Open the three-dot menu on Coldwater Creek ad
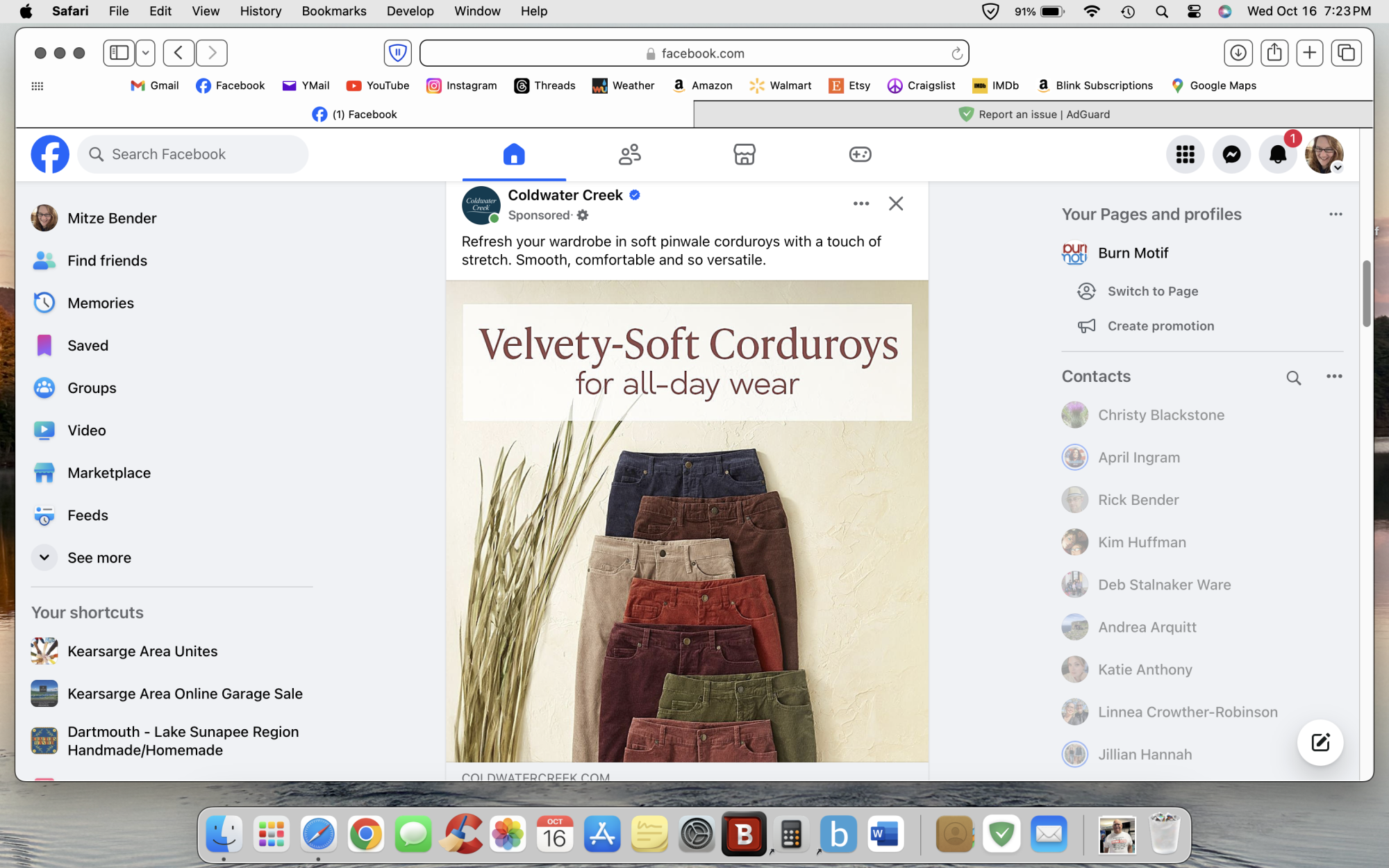The height and width of the screenshot is (868, 1389). point(860,203)
